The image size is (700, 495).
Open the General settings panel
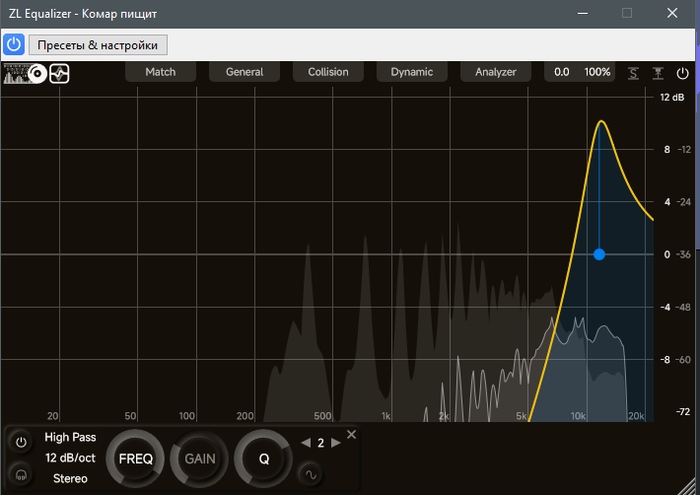244,72
